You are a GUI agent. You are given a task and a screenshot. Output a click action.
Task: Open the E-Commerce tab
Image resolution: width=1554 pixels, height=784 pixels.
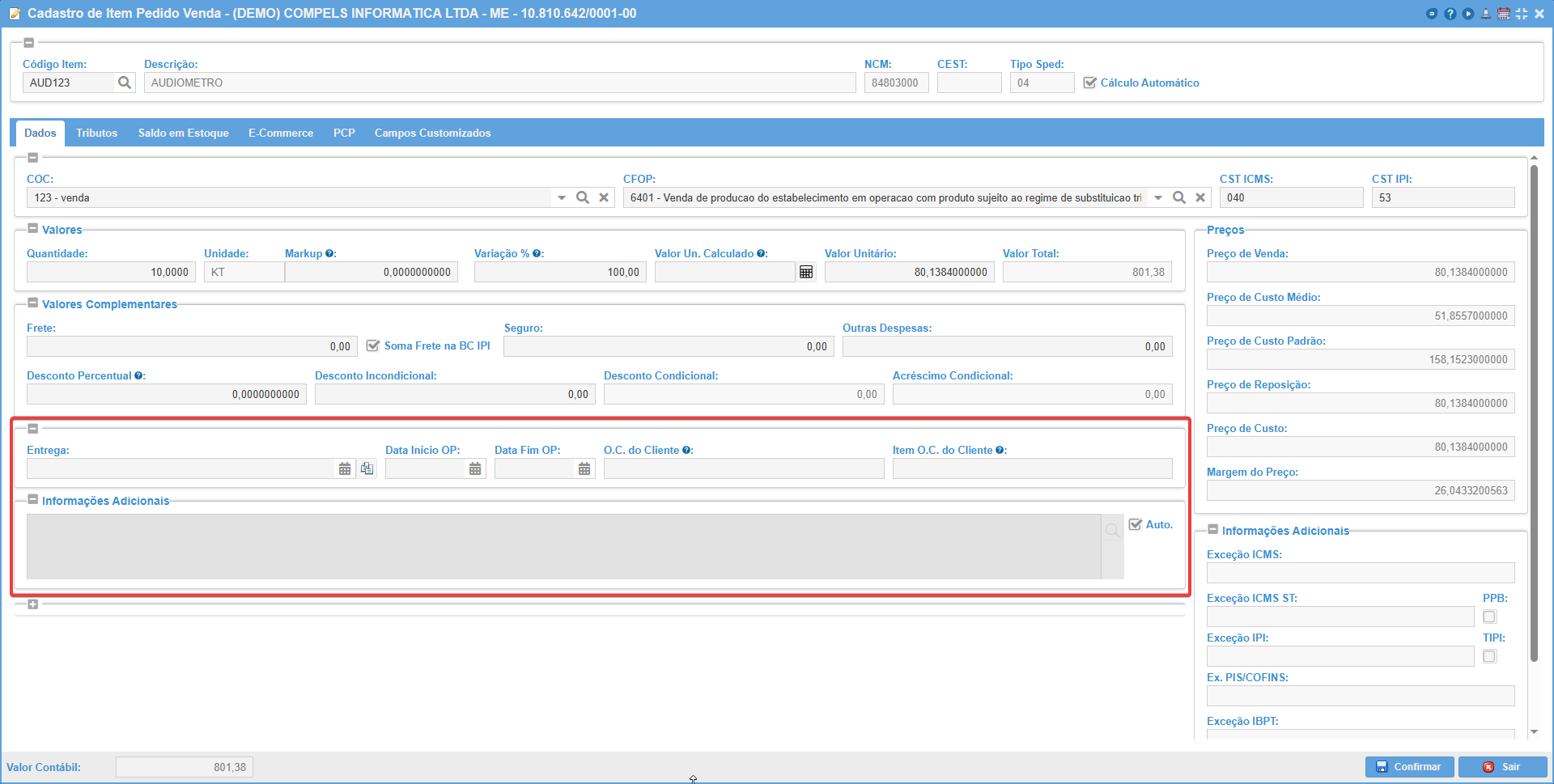point(281,133)
